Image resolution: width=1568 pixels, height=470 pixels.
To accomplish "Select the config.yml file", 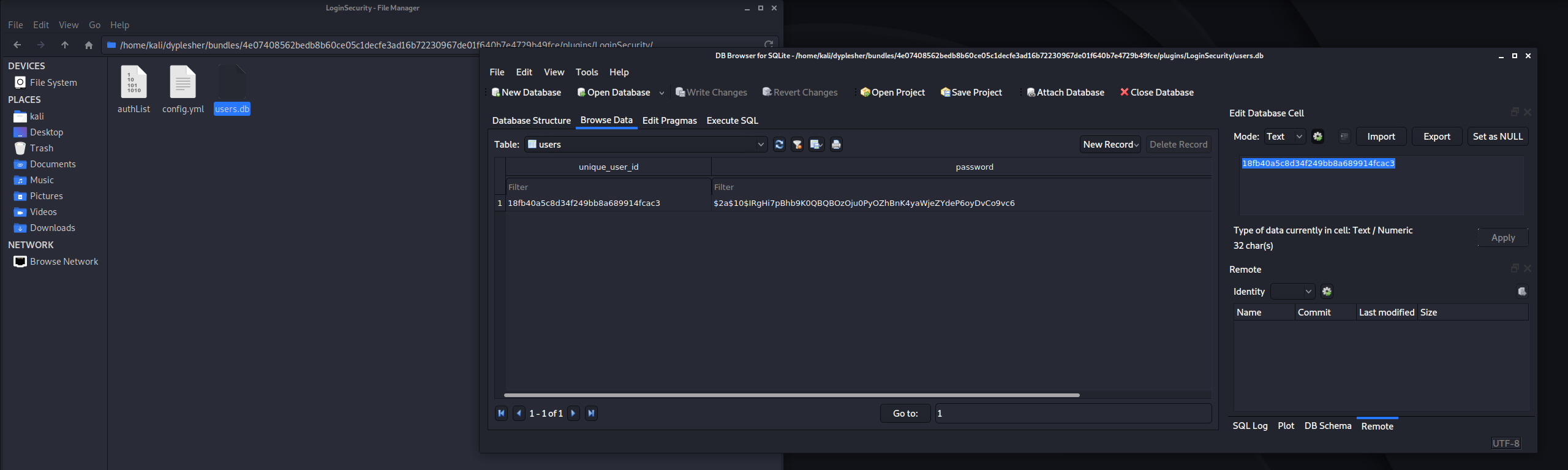I will [x=183, y=89].
